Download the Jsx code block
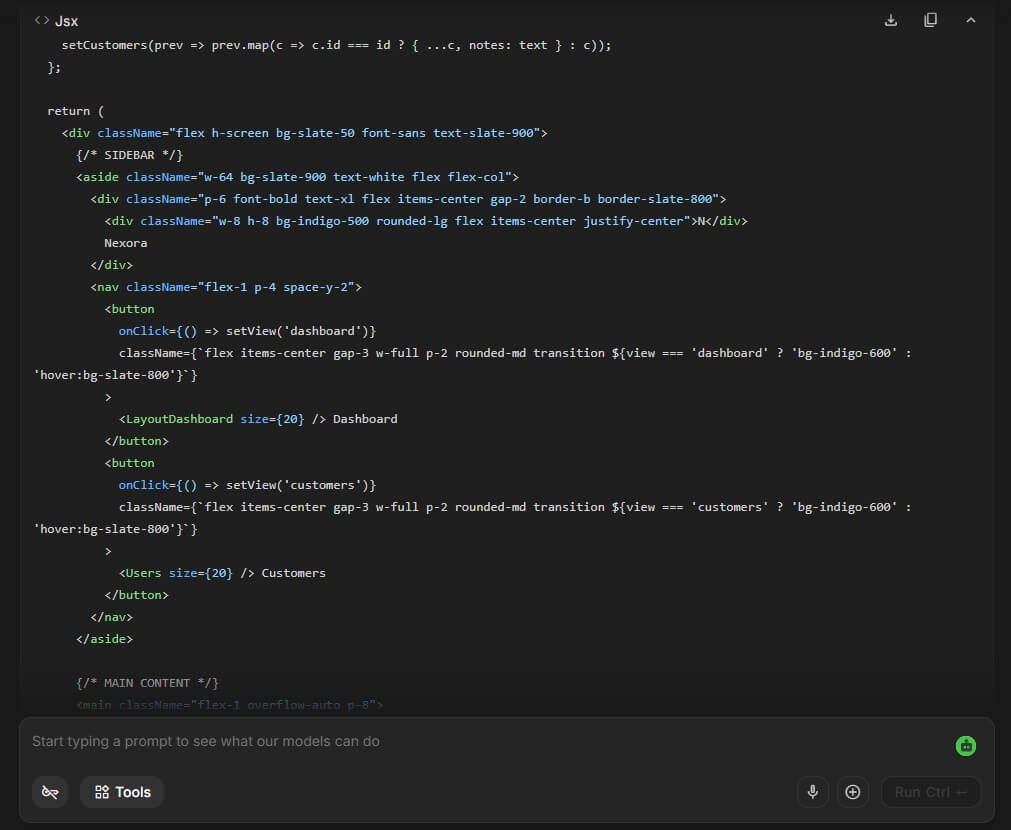 (x=890, y=20)
